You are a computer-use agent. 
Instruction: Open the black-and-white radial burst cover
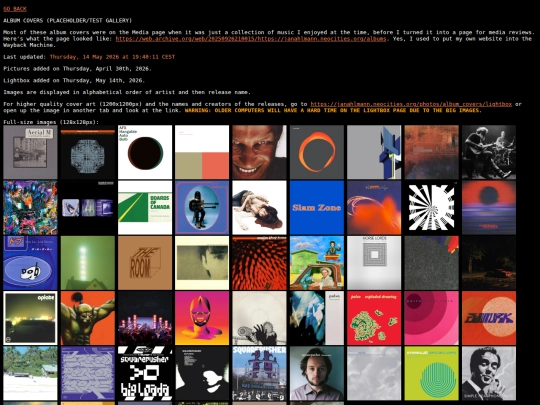432,208
